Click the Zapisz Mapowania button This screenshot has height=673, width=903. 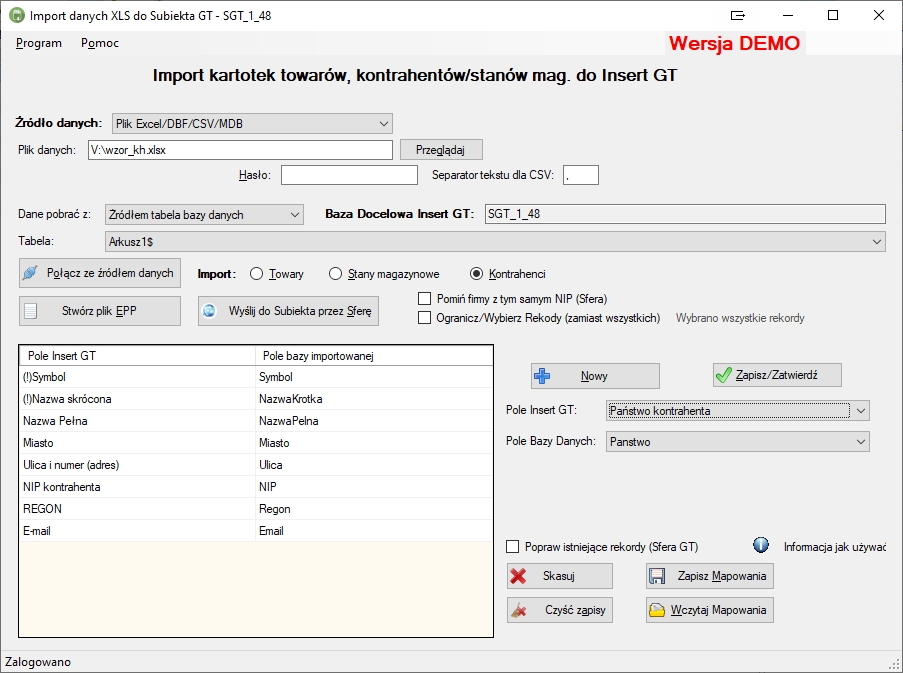tap(710, 576)
